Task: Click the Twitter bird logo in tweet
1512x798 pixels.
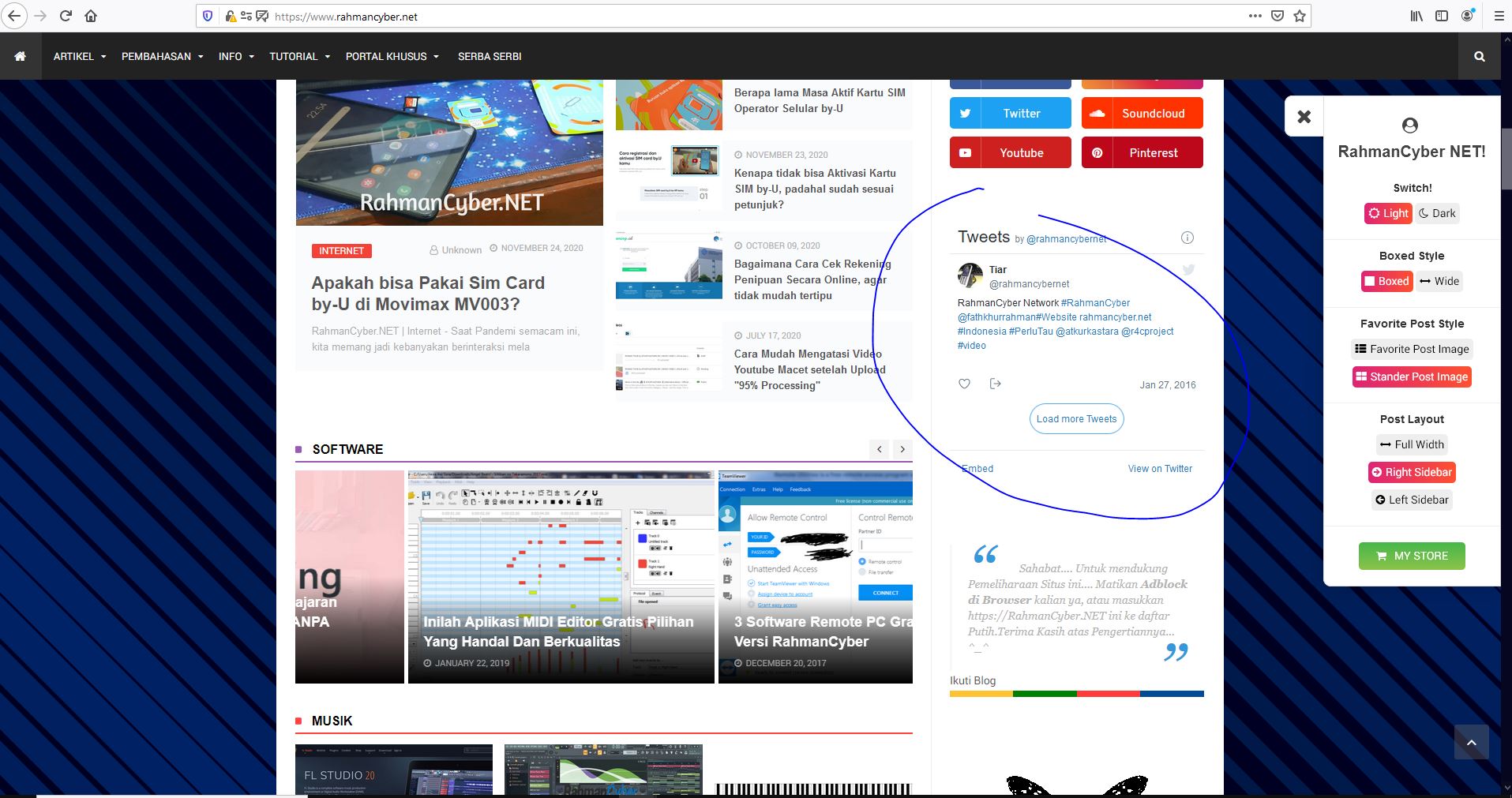Action: (1188, 270)
